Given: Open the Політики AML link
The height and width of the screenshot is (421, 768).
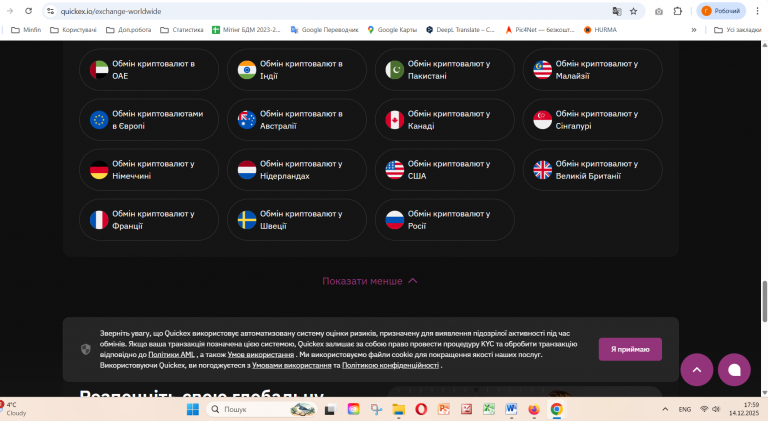Looking at the screenshot, I should click(x=171, y=354).
